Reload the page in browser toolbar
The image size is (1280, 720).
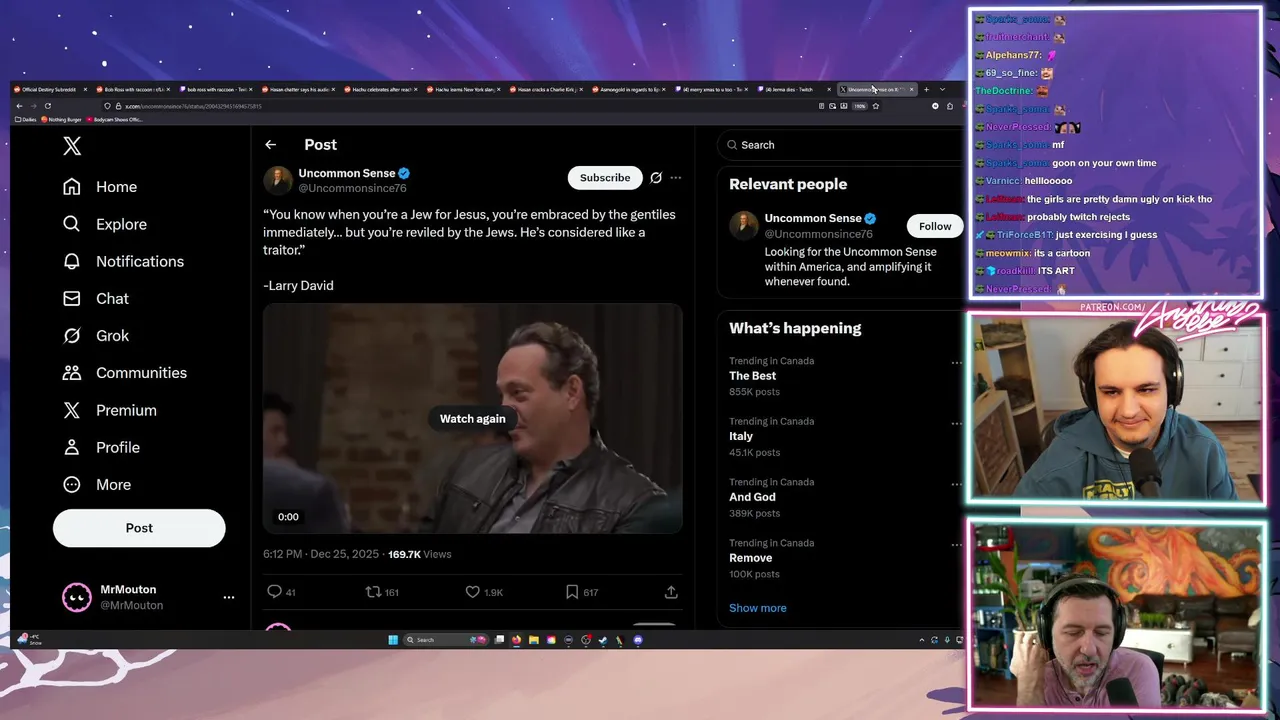47,106
